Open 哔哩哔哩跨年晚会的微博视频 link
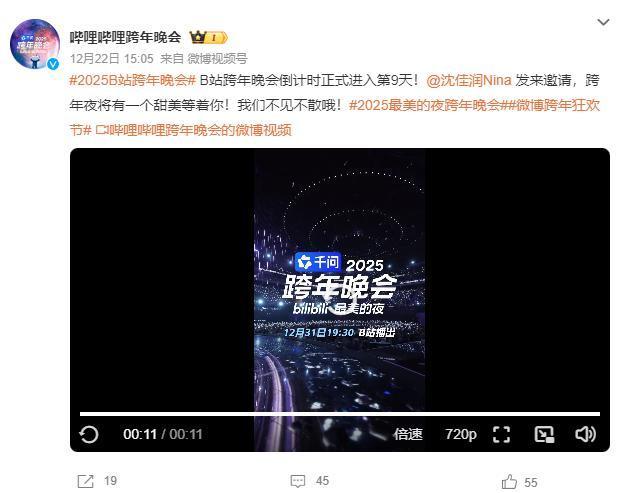 [x=193, y=130]
